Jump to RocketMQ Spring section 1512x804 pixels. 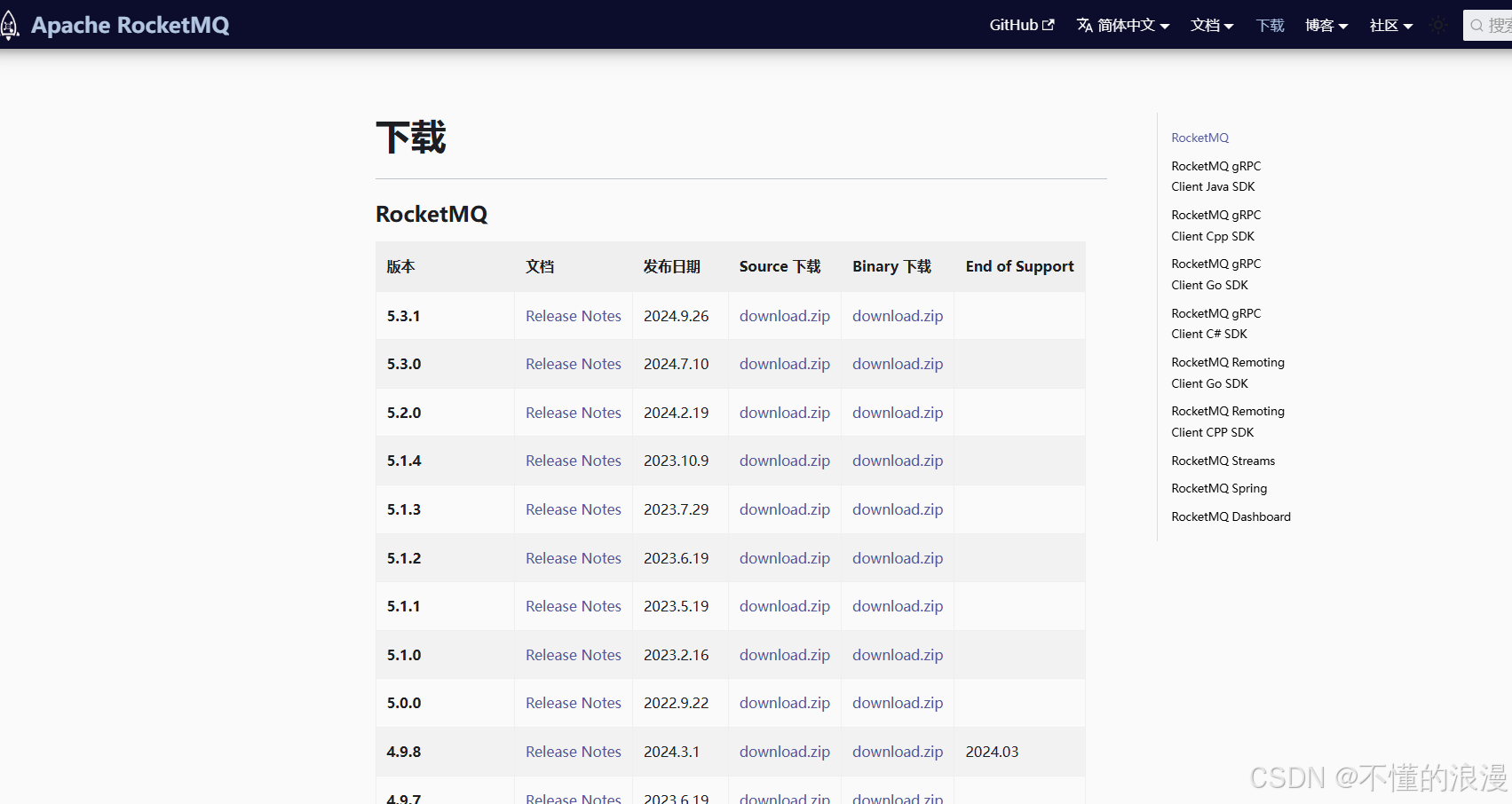[1219, 488]
